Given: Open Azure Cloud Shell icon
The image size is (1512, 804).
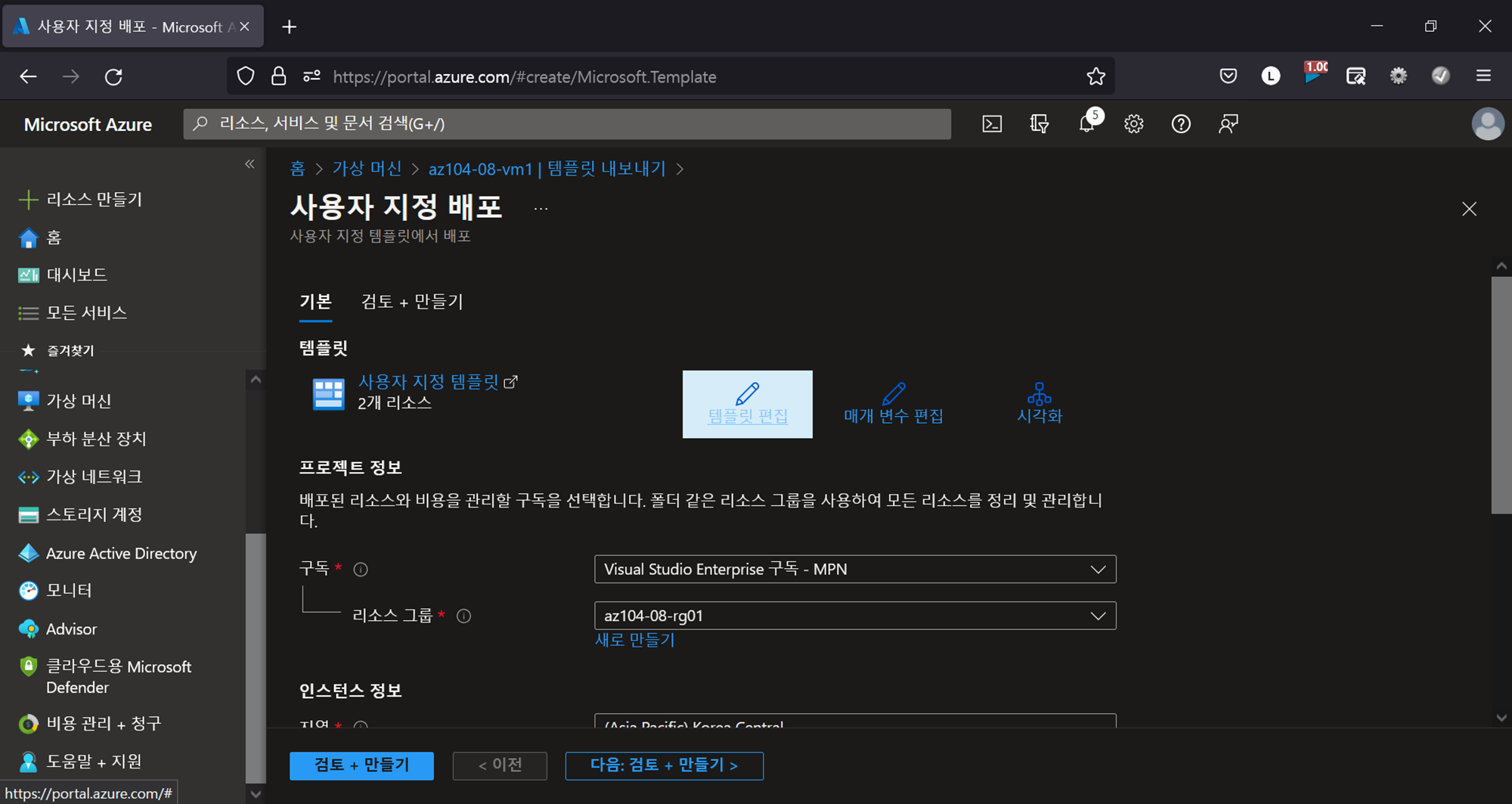Looking at the screenshot, I should pos(992,124).
